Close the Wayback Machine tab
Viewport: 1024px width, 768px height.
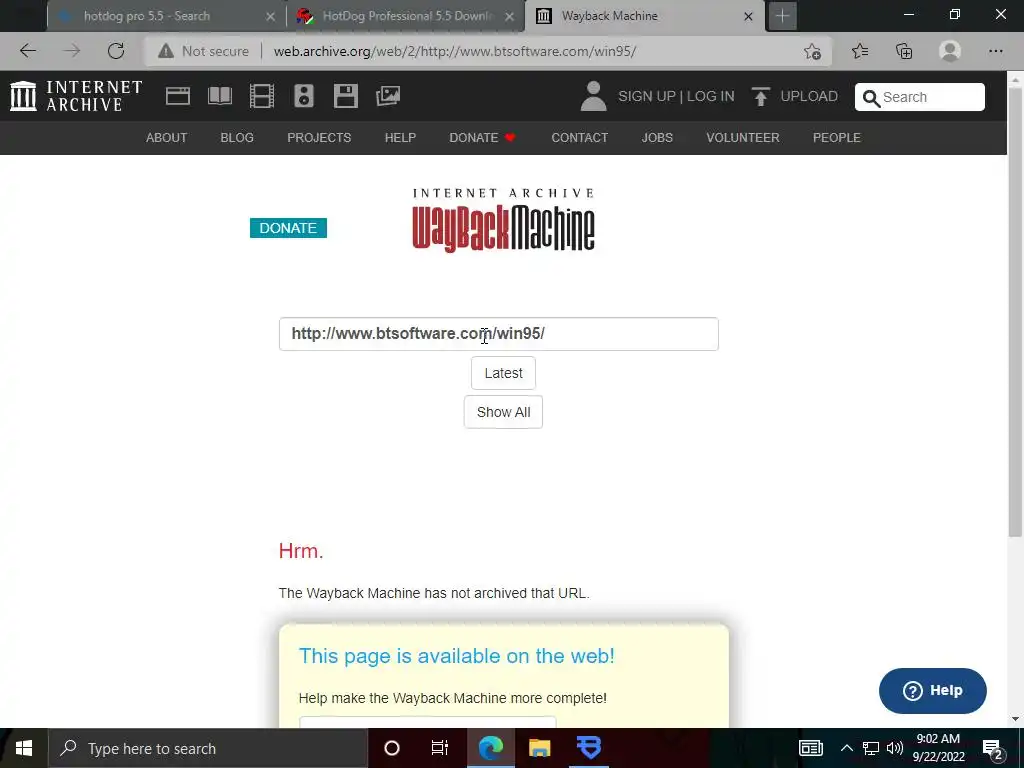coord(748,16)
